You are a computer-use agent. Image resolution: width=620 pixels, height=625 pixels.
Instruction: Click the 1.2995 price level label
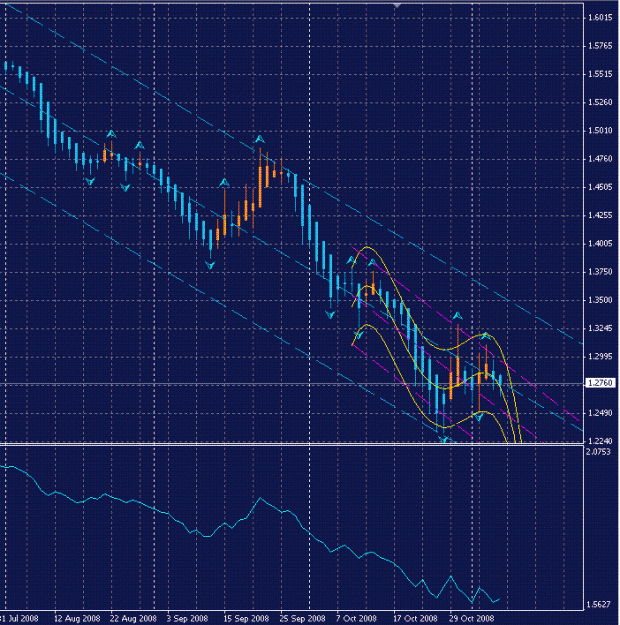(x=600, y=357)
